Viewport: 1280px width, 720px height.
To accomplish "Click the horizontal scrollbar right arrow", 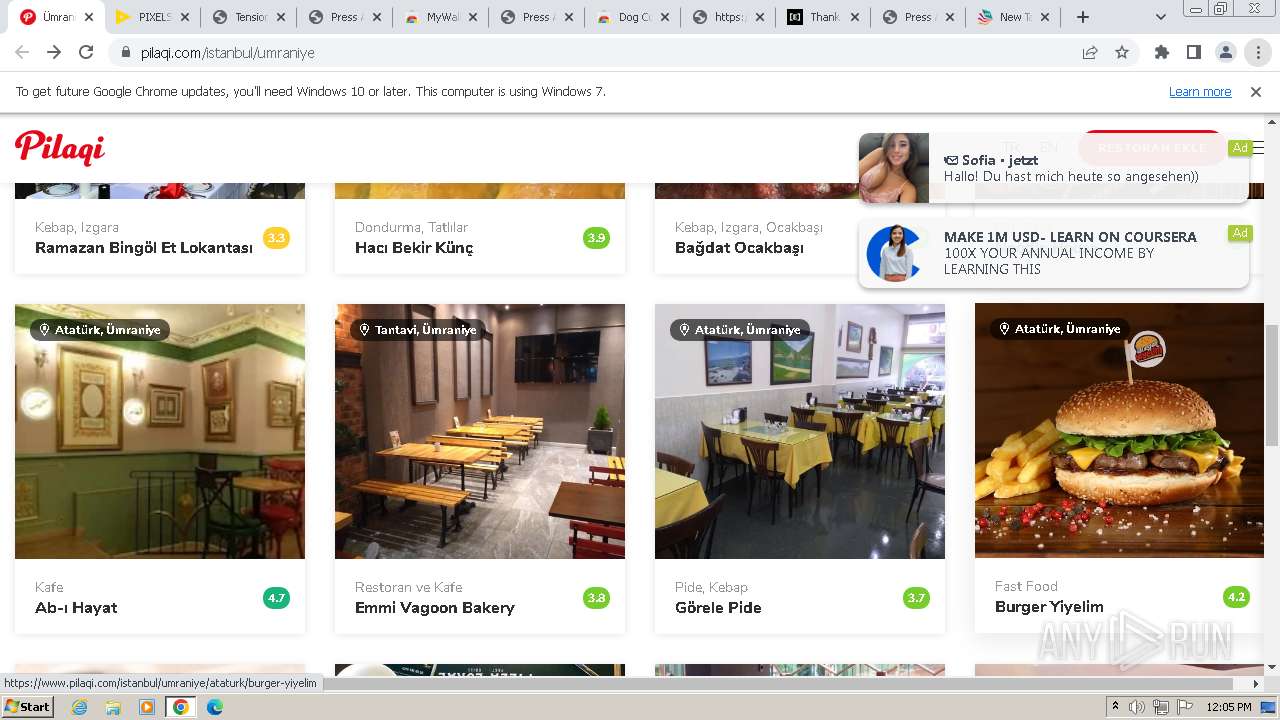I will pos(1256,684).
